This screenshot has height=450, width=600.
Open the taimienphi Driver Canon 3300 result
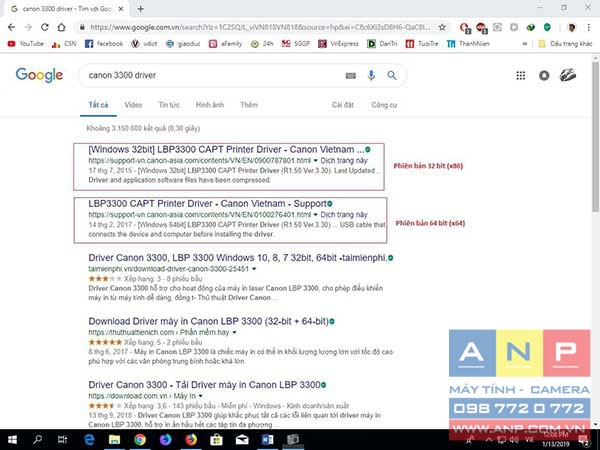[x=237, y=258]
